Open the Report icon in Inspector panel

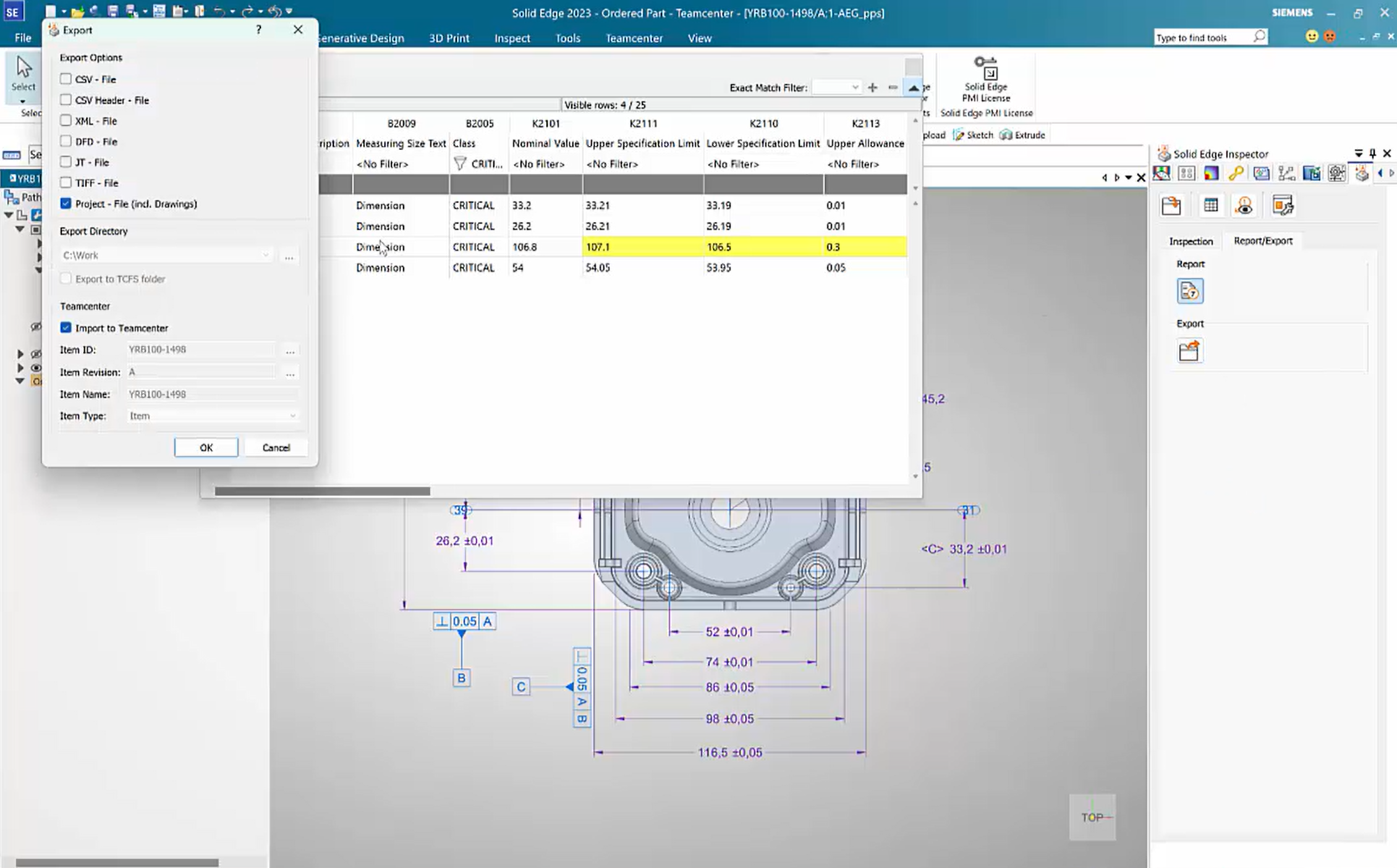(x=1189, y=291)
